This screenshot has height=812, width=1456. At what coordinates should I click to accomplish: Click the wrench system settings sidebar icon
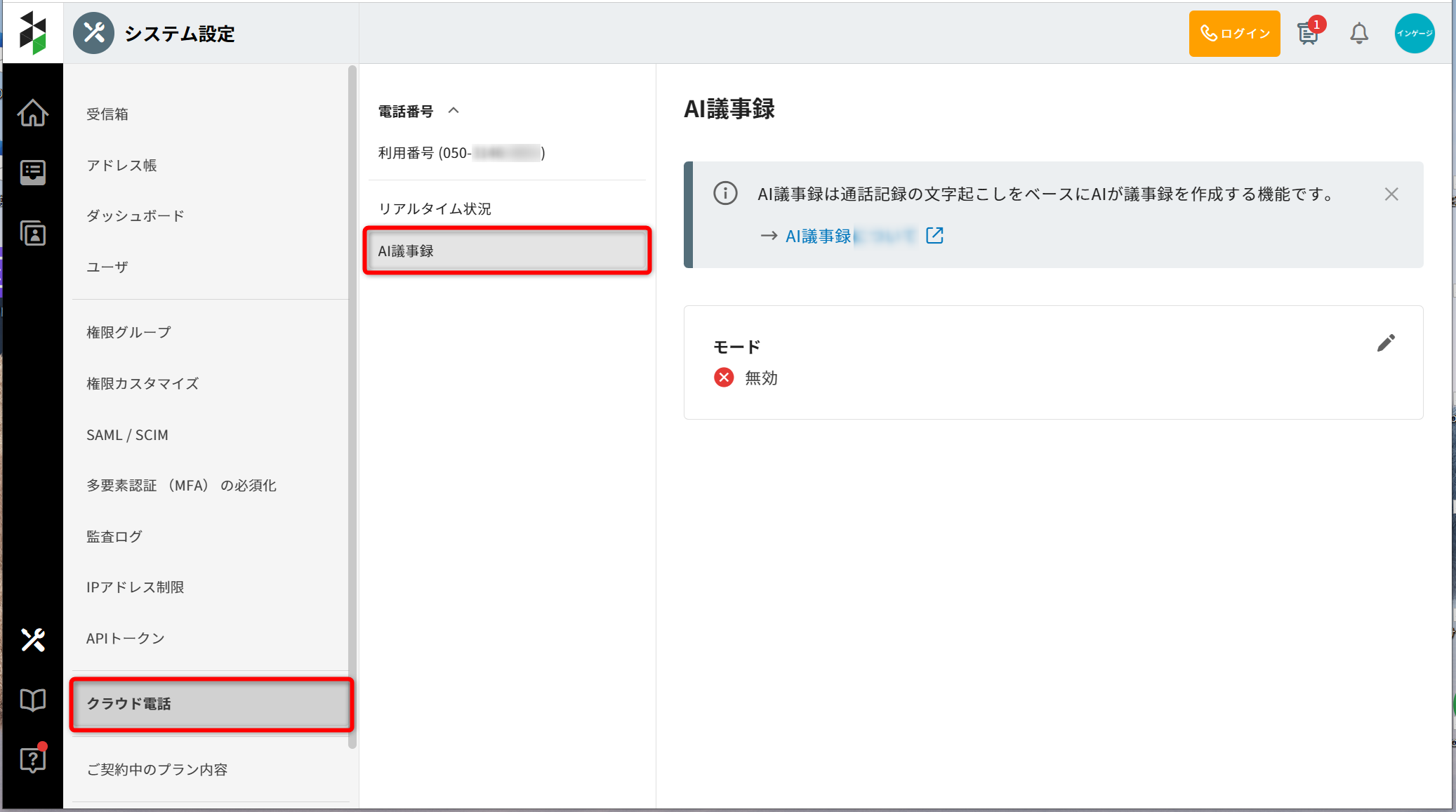click(x=33, y=639)
